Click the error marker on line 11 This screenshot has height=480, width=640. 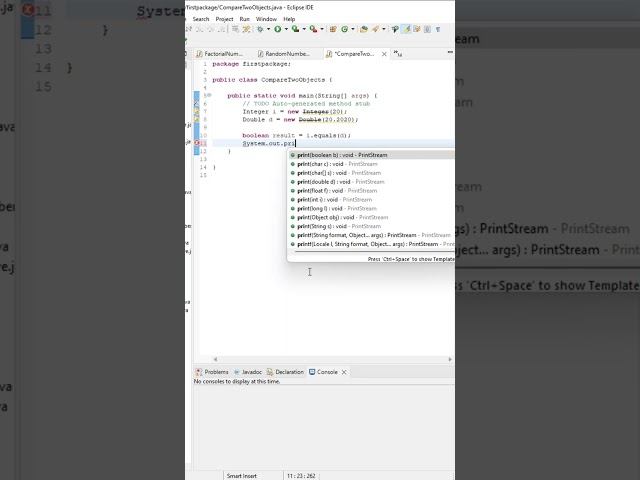(x=197, y=143)
